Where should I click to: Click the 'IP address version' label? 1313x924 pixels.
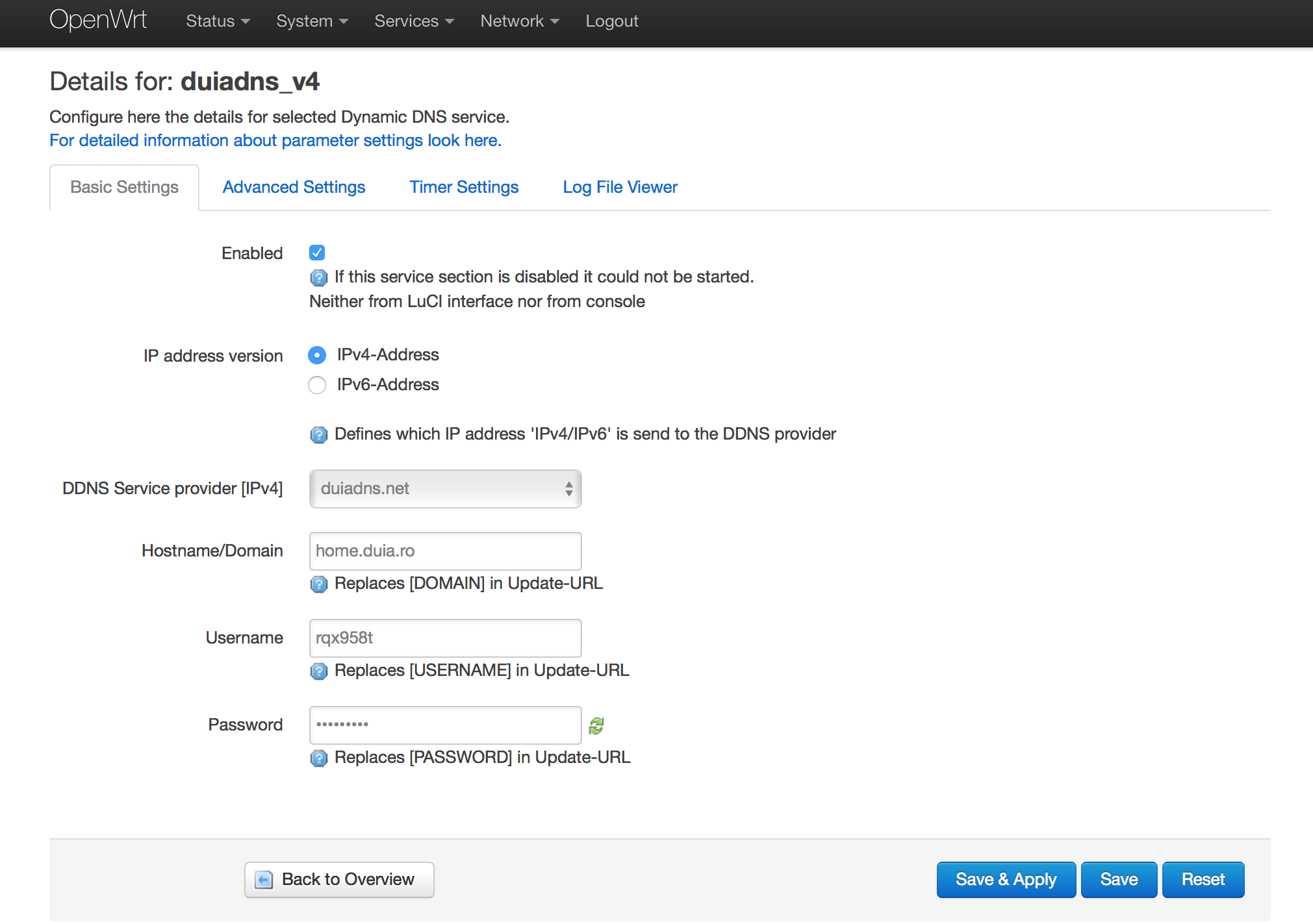[213, 356]
